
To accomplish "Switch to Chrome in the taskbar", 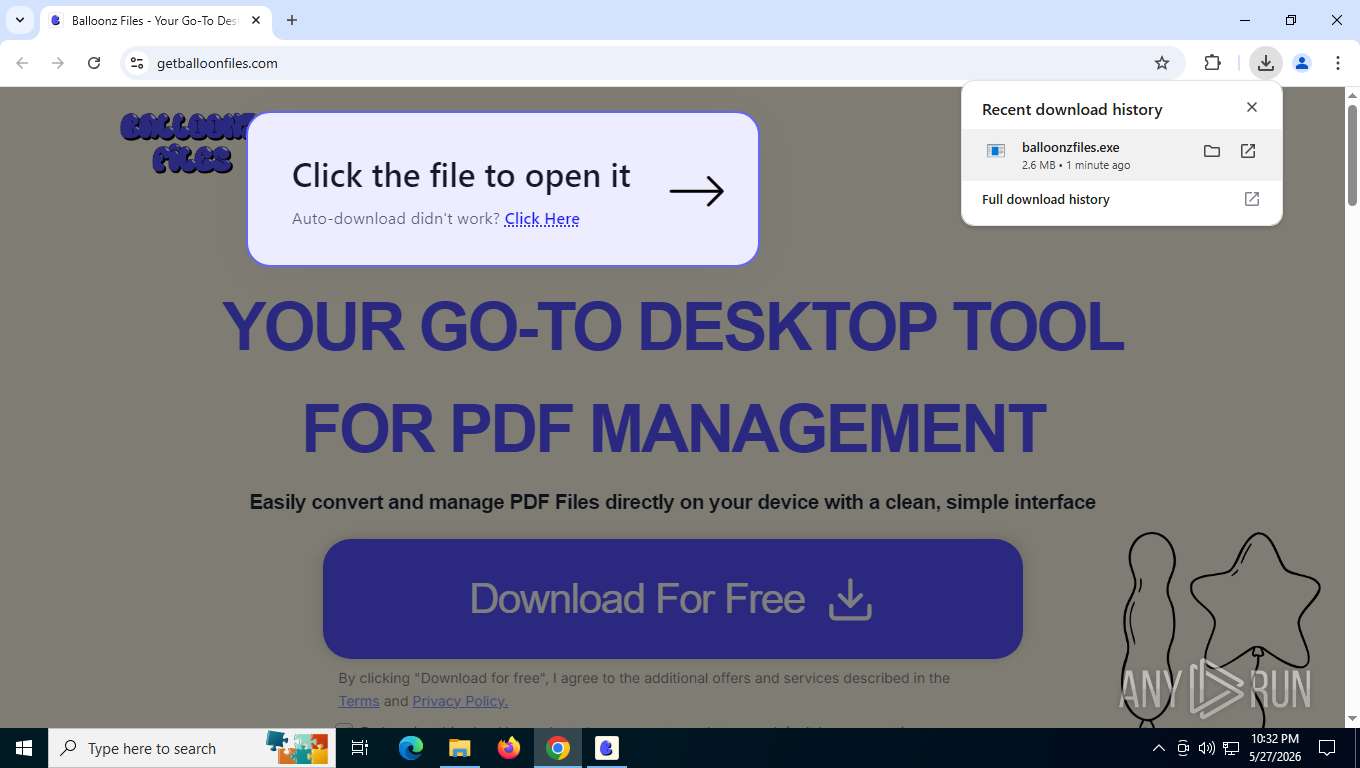I will 558,748.
